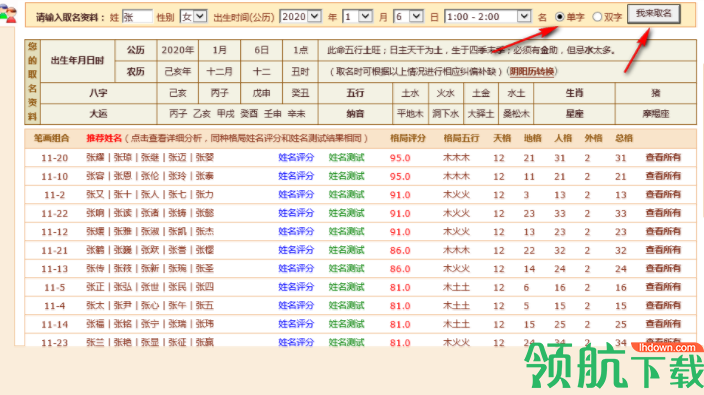Image resolution: width=704 pixels, height=395 pixels.
Task: Click 查看所有 in the 11-2 row
Action: point(663,194)
